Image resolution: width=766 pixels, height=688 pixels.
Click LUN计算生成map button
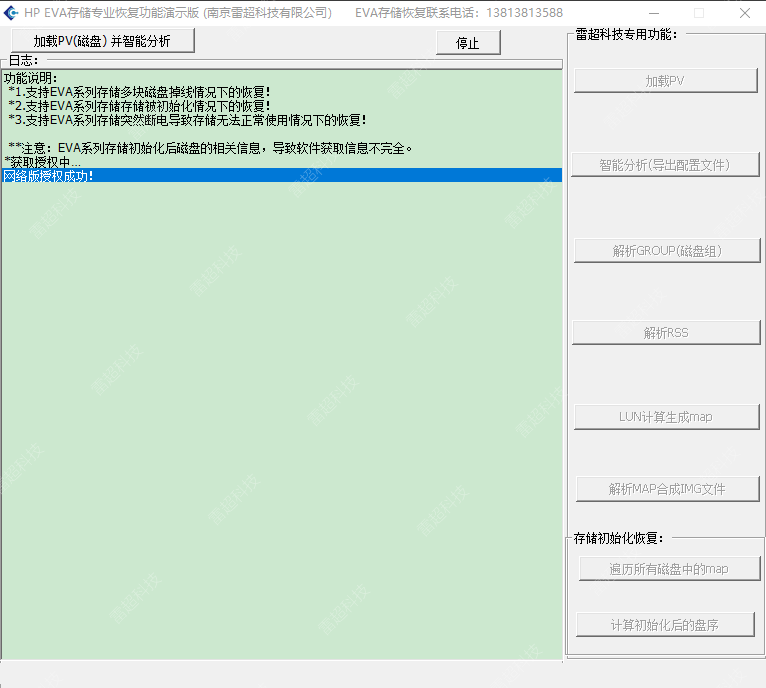[666, 417]
